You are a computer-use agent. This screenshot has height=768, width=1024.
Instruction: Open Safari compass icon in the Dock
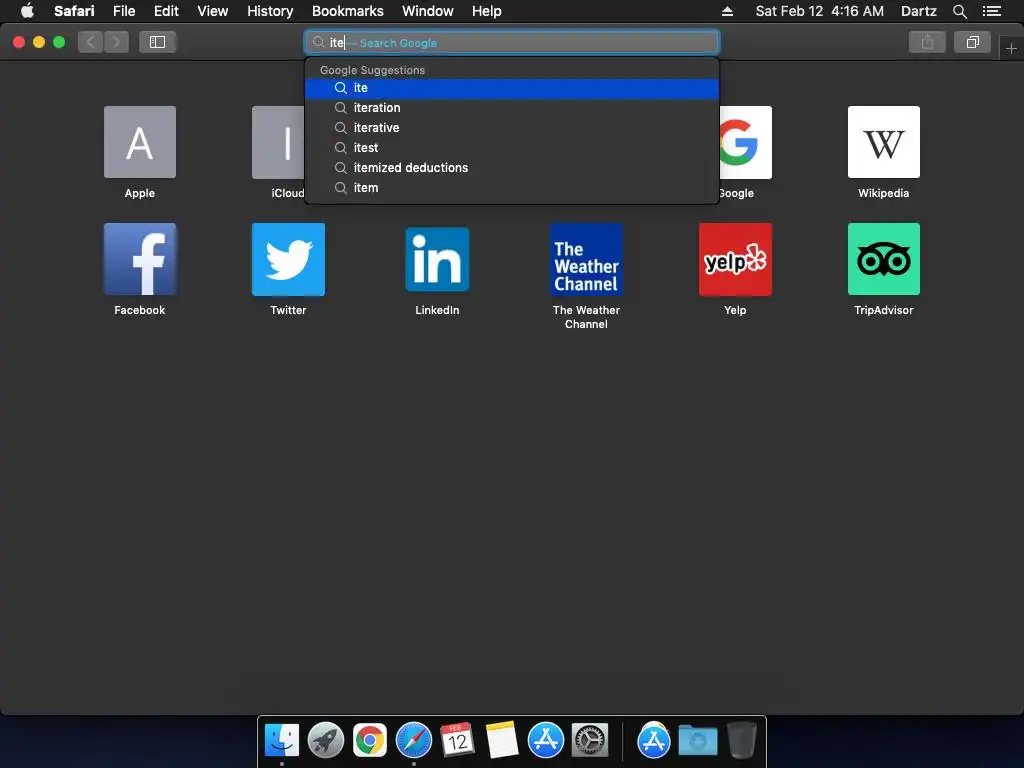[x=413, y=741]
